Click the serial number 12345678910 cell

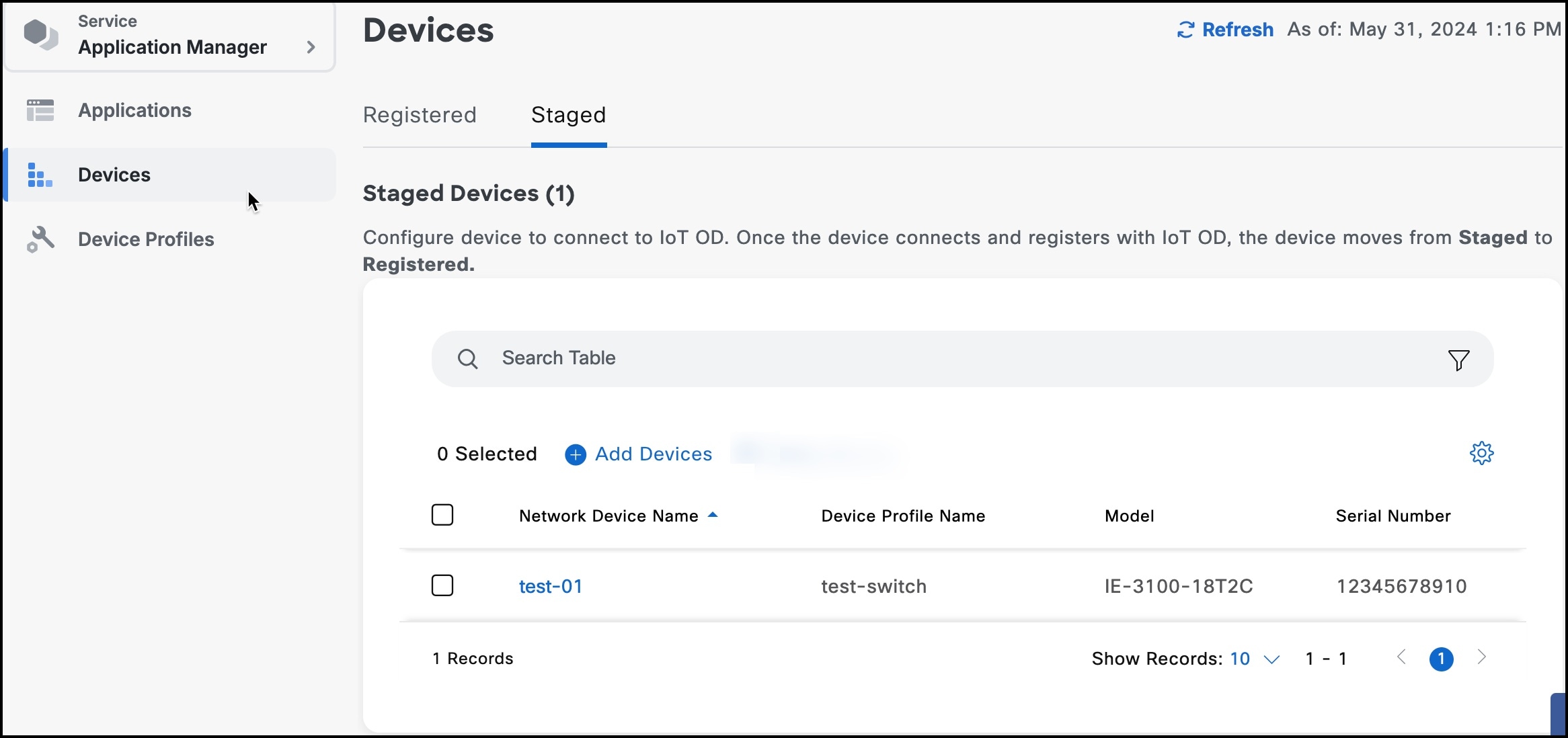[x=1402, y=586]
